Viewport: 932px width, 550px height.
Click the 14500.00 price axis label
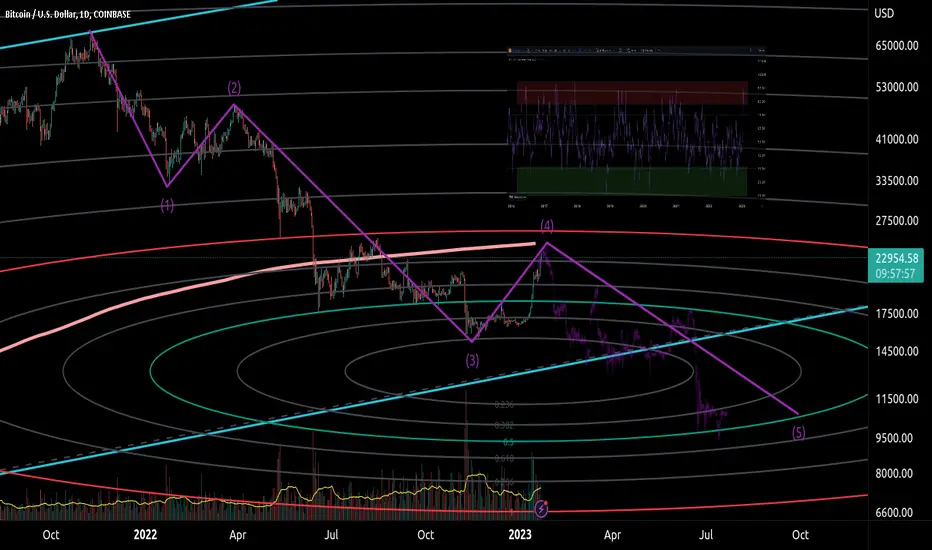tap(897, 351)
